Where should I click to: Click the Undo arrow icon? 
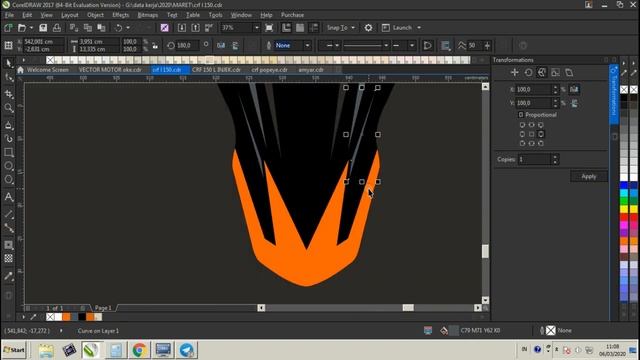click(x=118, y=28)
